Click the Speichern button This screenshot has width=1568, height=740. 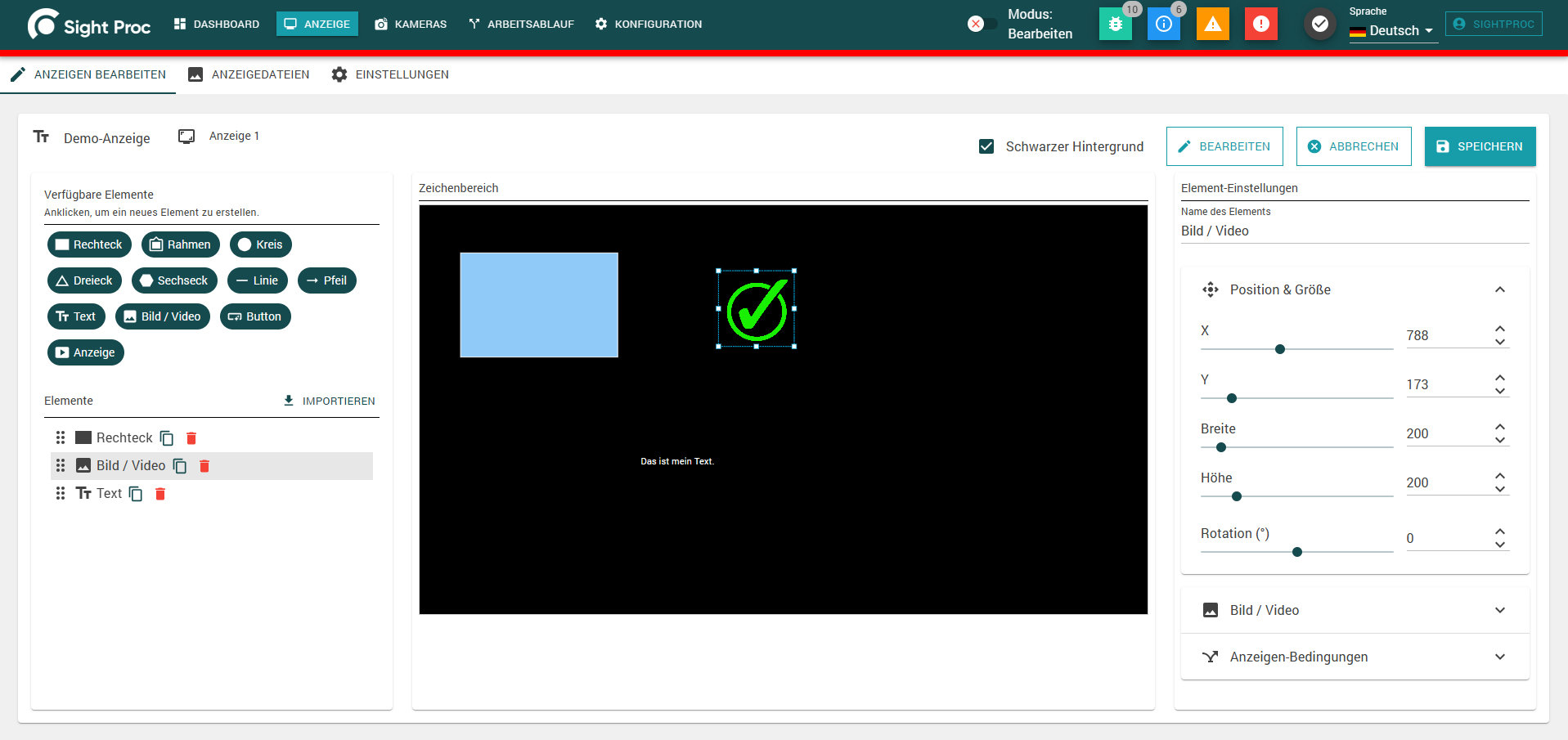1480,146
